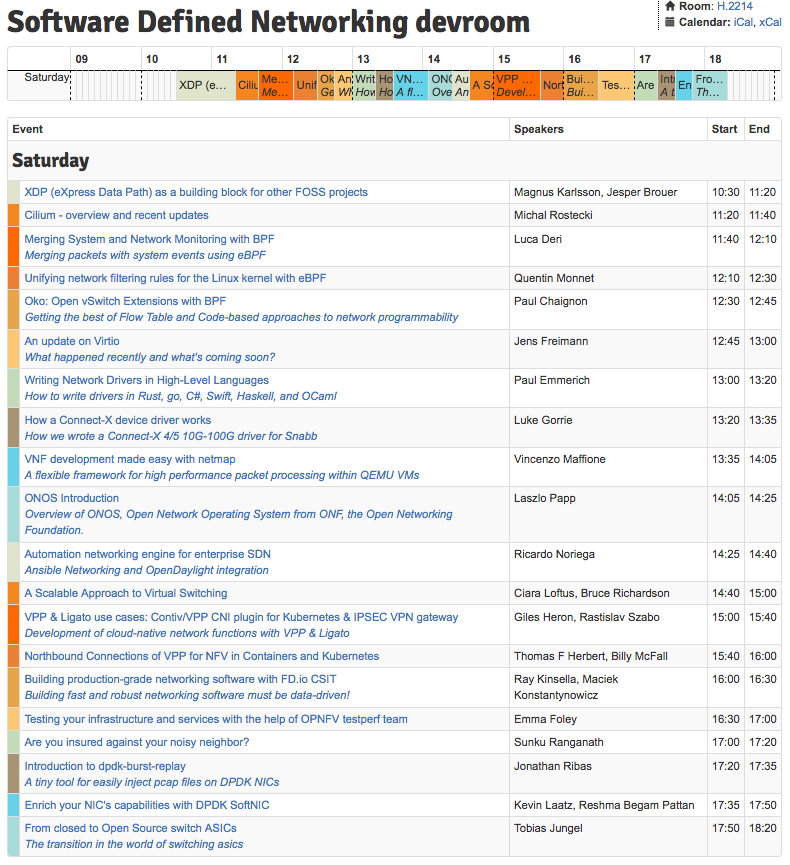This screenshot has height=865, width=790.
Task: Select the VPP Devel block in the timeline
Action: 516,86
